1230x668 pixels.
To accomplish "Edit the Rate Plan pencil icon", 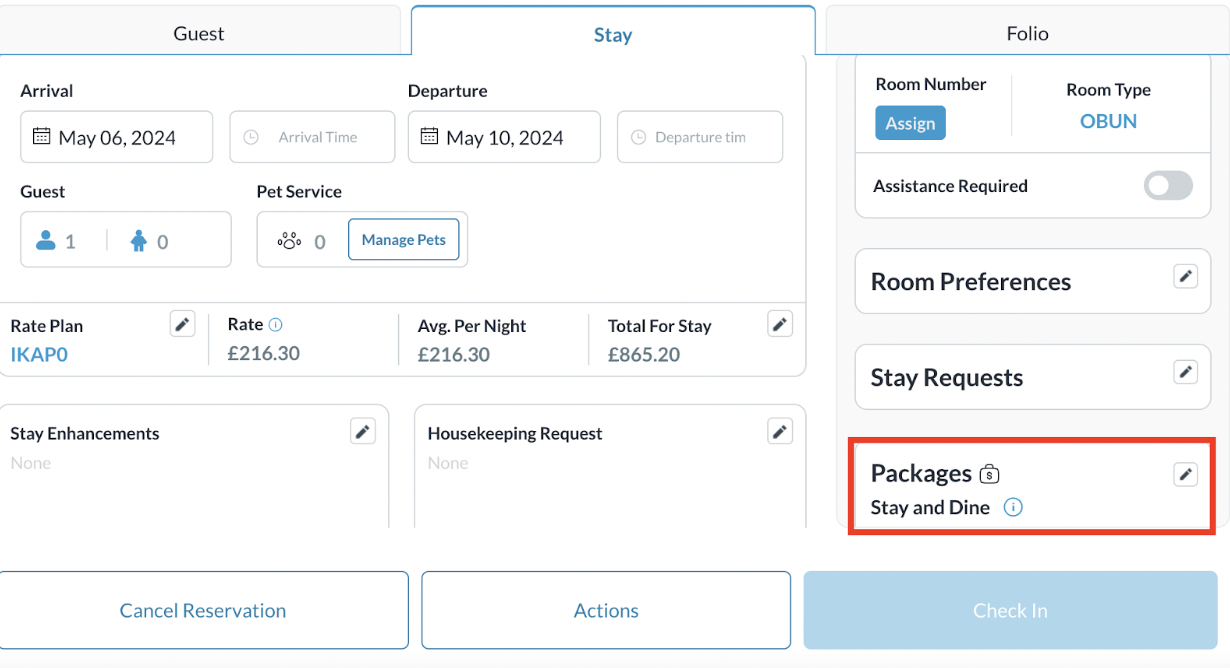I will coord(182,324).
